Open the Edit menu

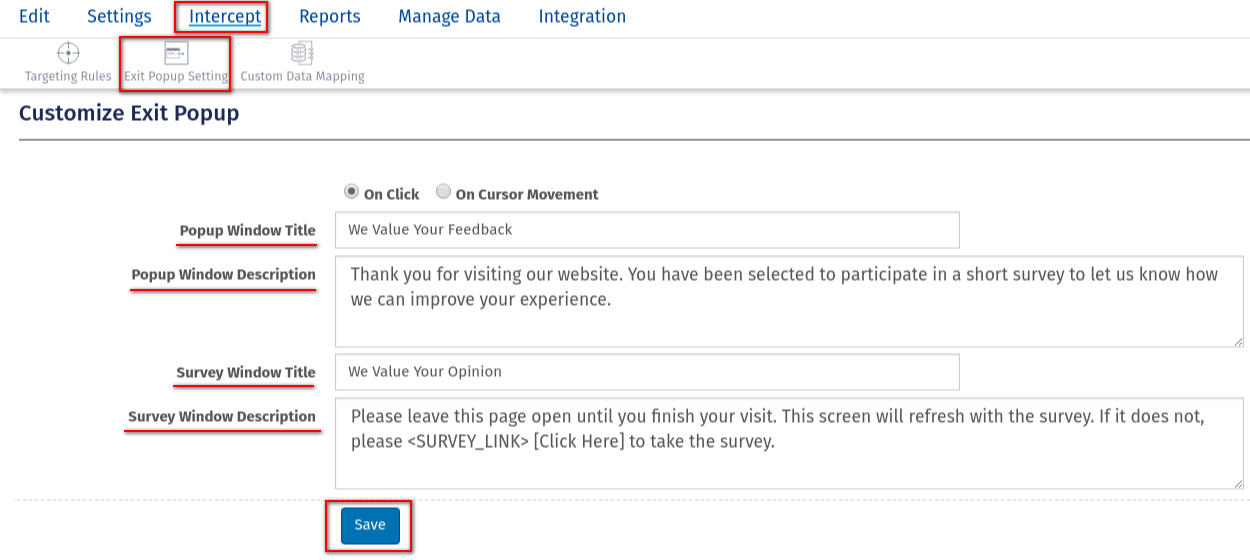pyautogui.click(x=34, y=16)
